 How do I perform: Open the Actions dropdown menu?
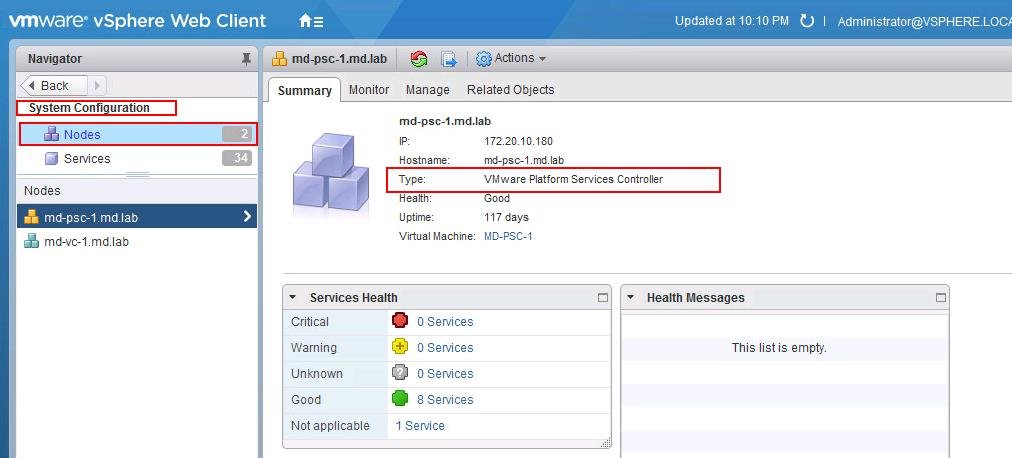[x=511, y=59]
